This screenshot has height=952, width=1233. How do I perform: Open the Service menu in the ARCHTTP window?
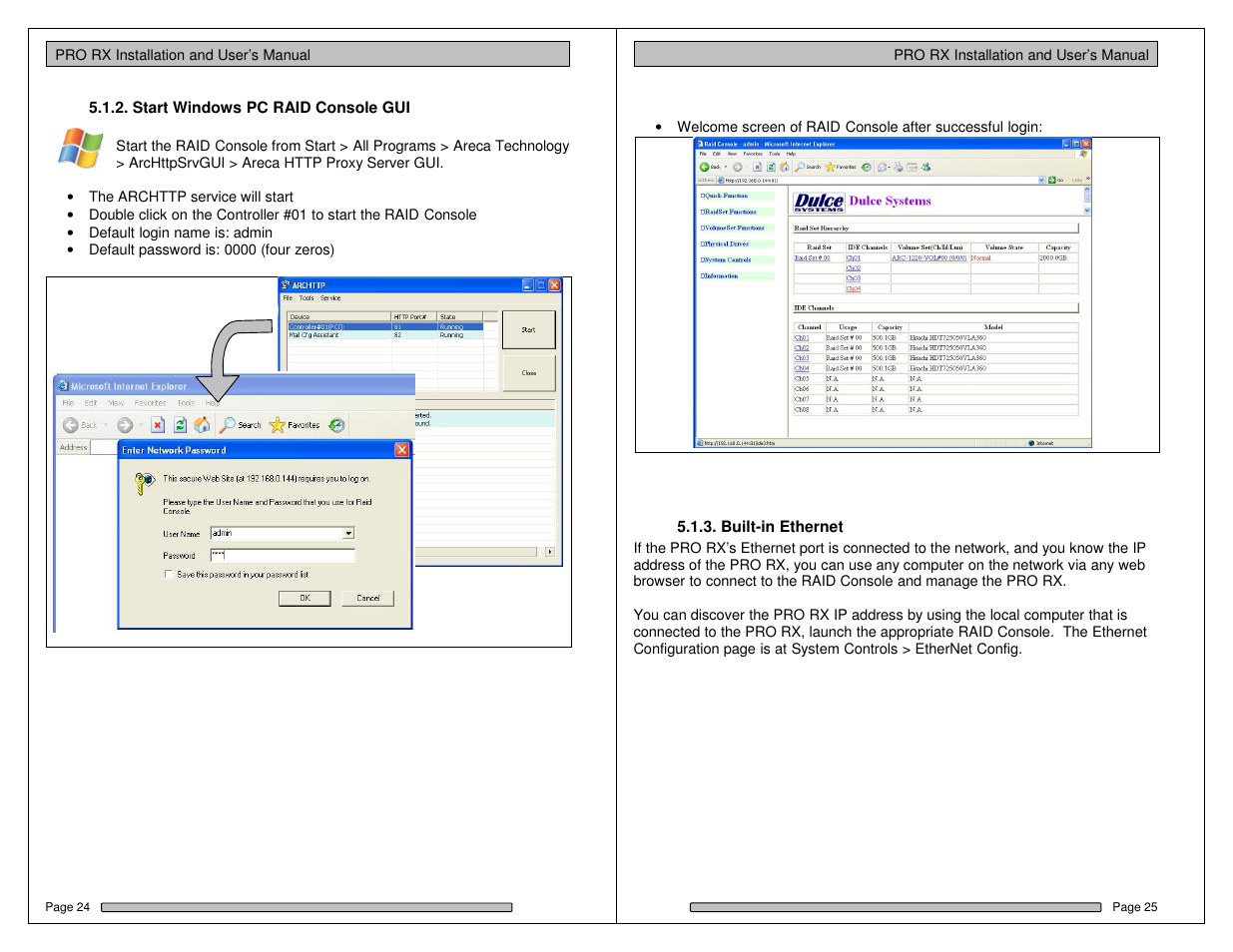pyautogui.click(x=330, y=298)
